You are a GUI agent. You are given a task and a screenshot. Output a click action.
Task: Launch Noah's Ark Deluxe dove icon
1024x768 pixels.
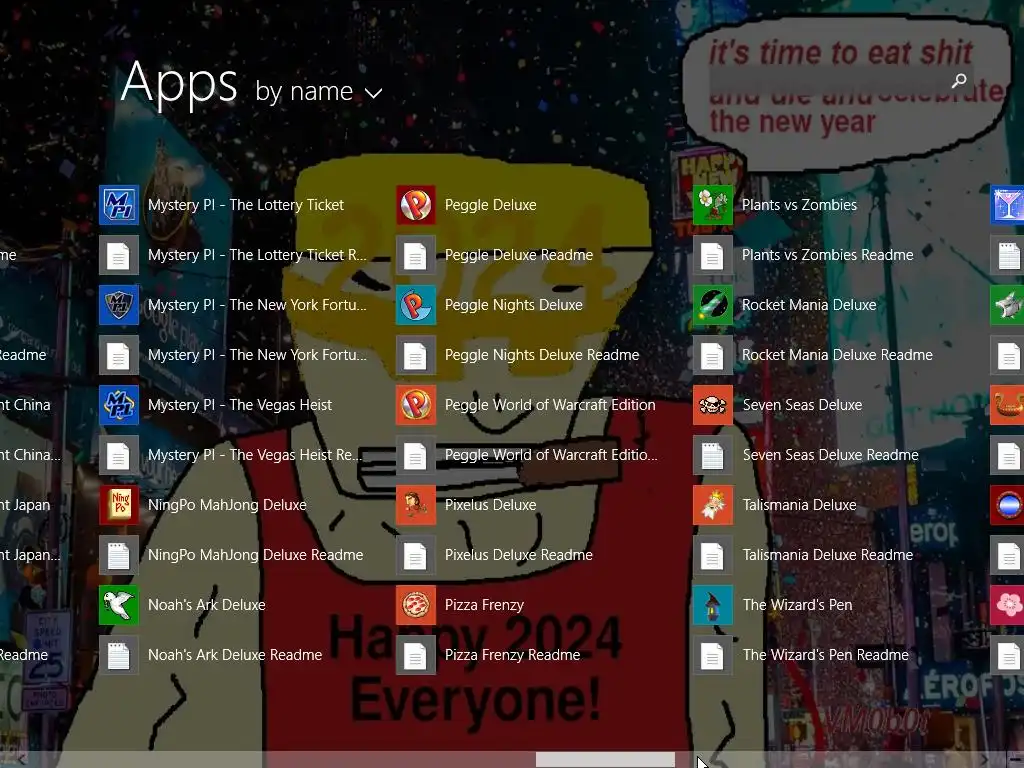[x=119, y=605]
